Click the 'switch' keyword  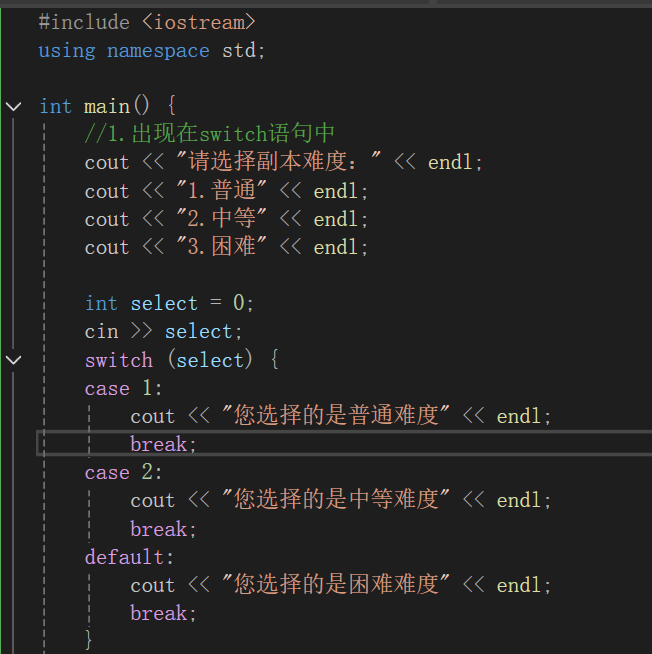(x=119, y=360)
